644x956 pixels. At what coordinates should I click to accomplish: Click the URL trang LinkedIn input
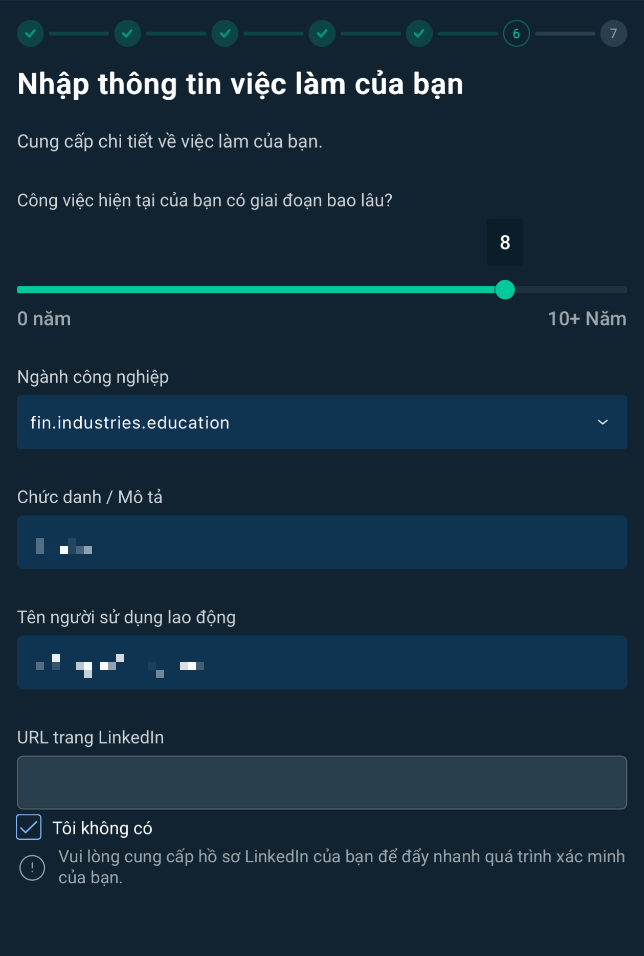322,782
